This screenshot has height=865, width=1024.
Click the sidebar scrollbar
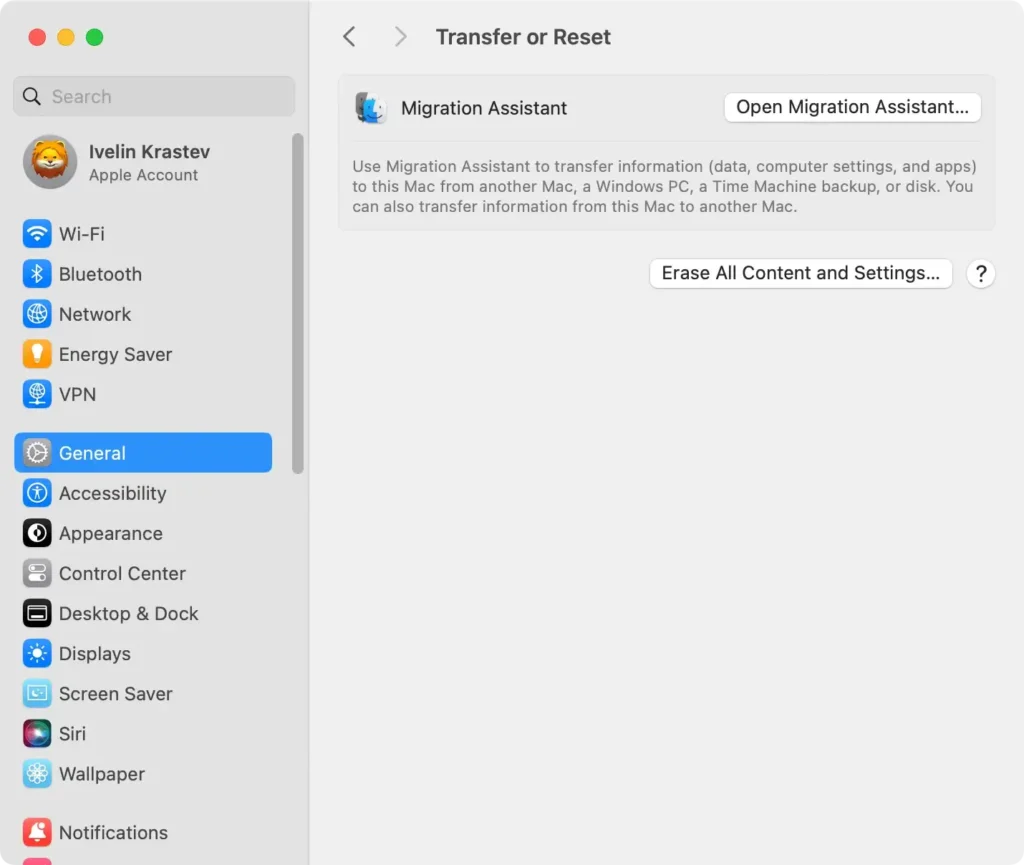[298, 304]
